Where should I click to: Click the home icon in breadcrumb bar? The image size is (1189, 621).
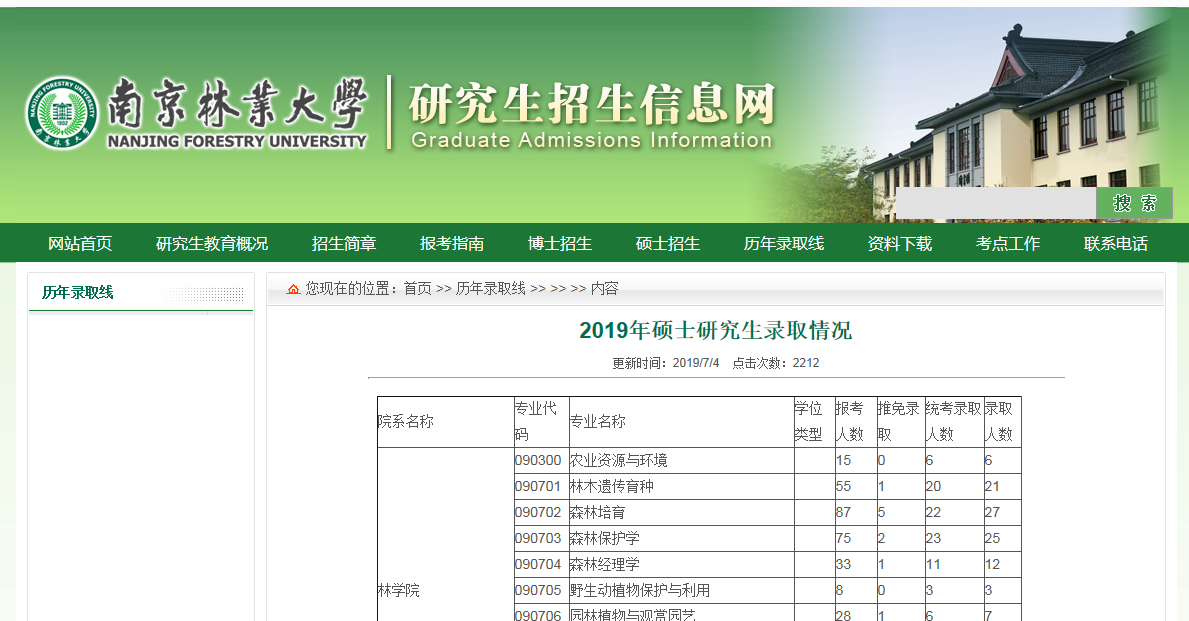[293, 289]
